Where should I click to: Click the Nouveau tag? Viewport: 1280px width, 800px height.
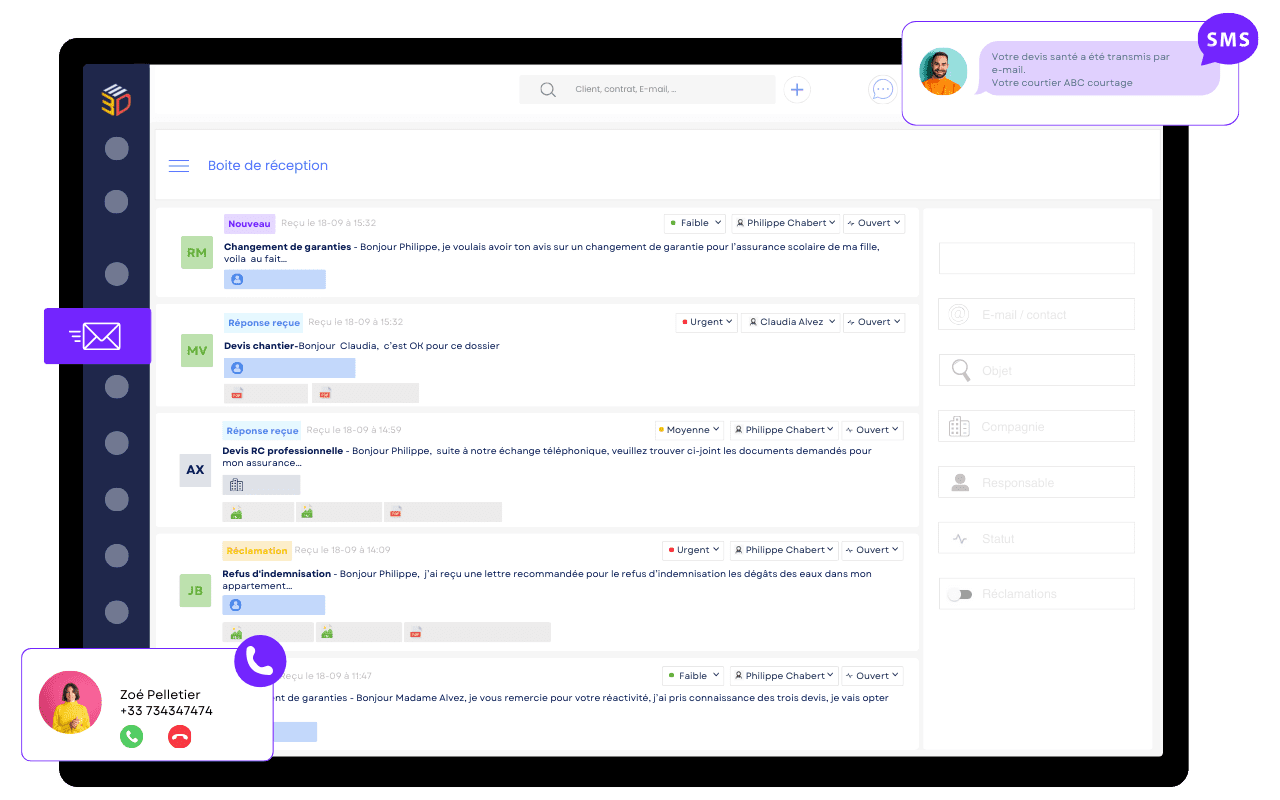[x=250, y=224]
